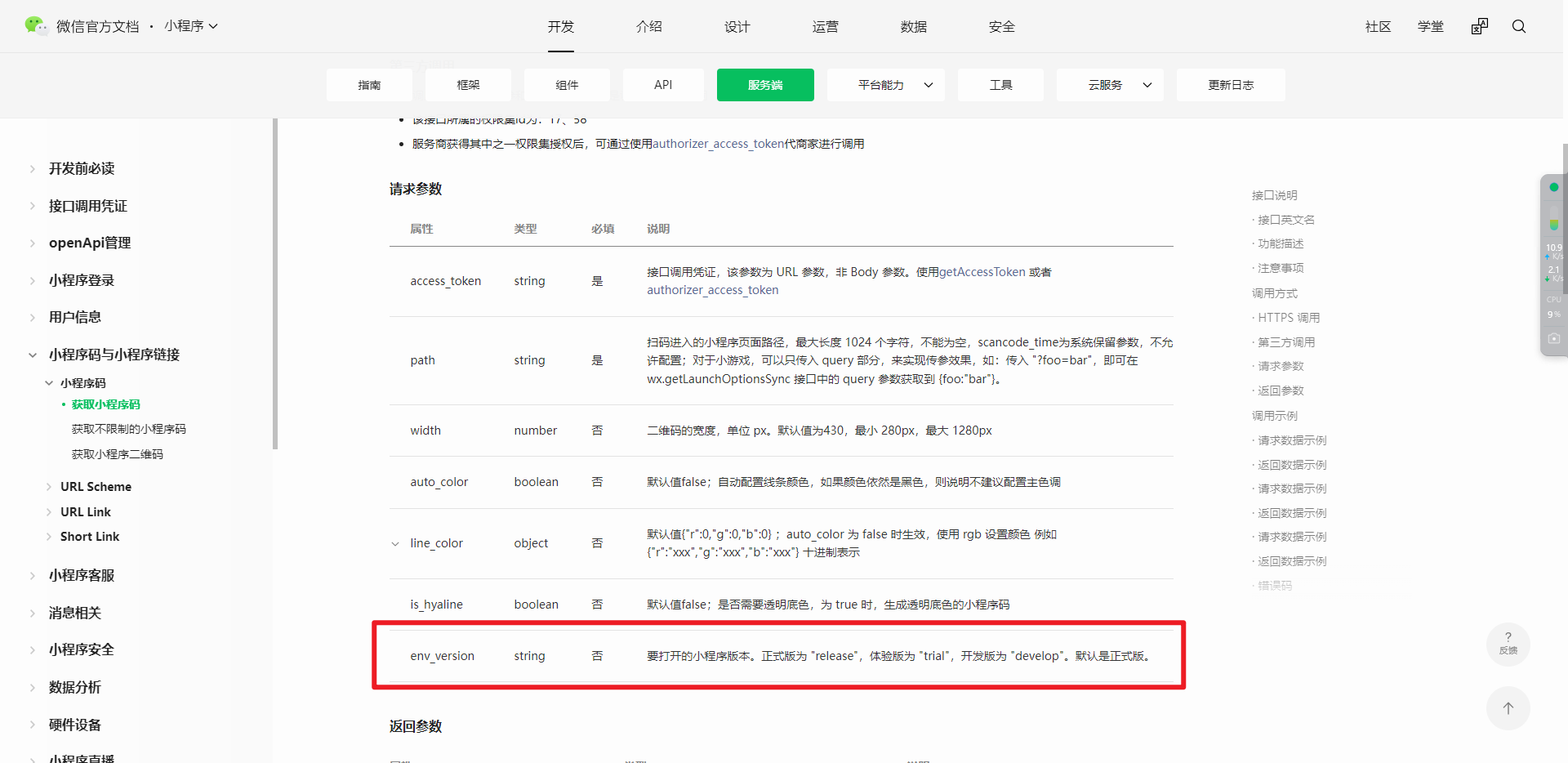Switch to the API sub-navigation tab
This screenshot has width=1568, height=763.
663,85
